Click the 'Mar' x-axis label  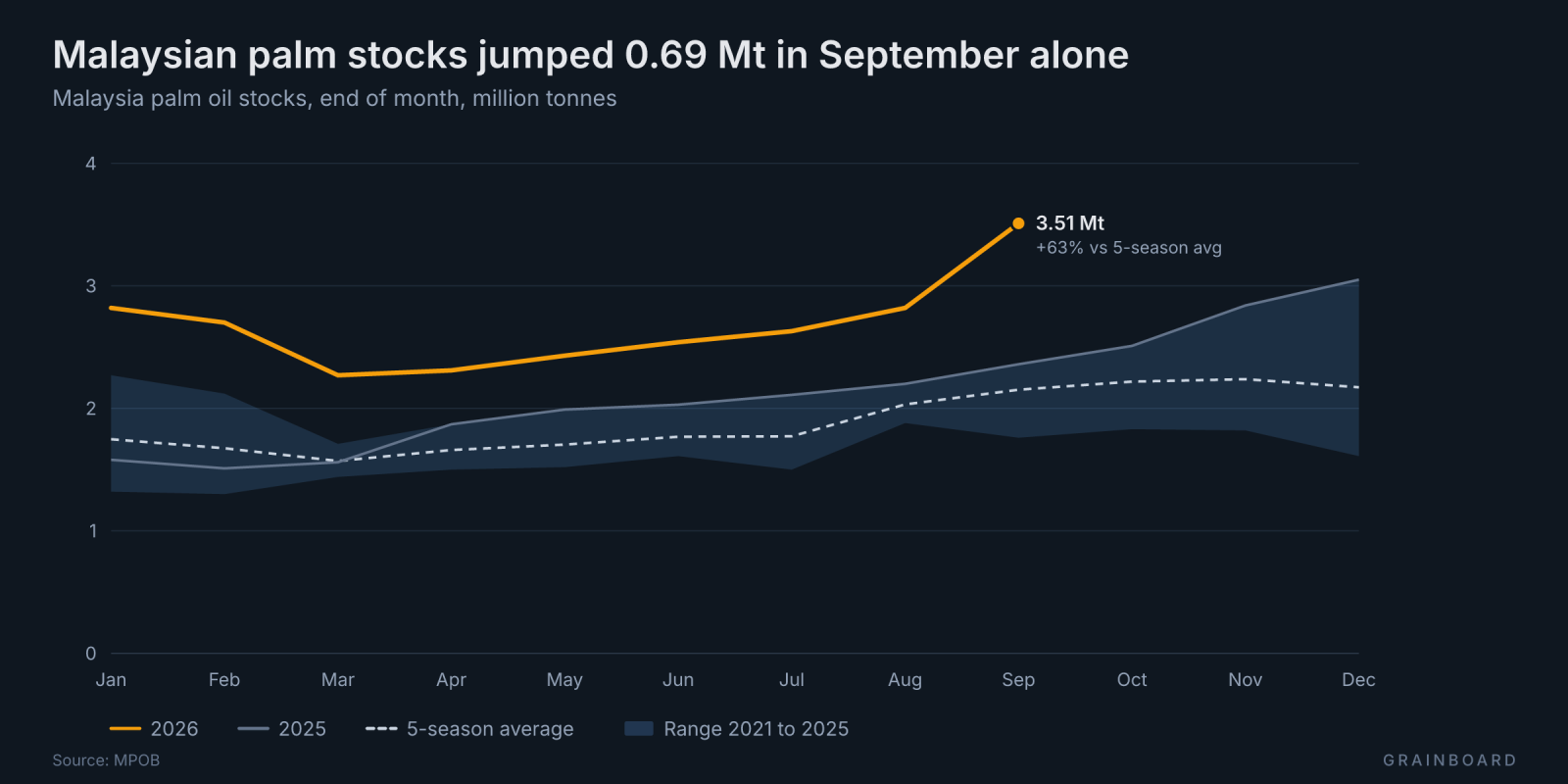pyautogui.click(x=338, y=680)
